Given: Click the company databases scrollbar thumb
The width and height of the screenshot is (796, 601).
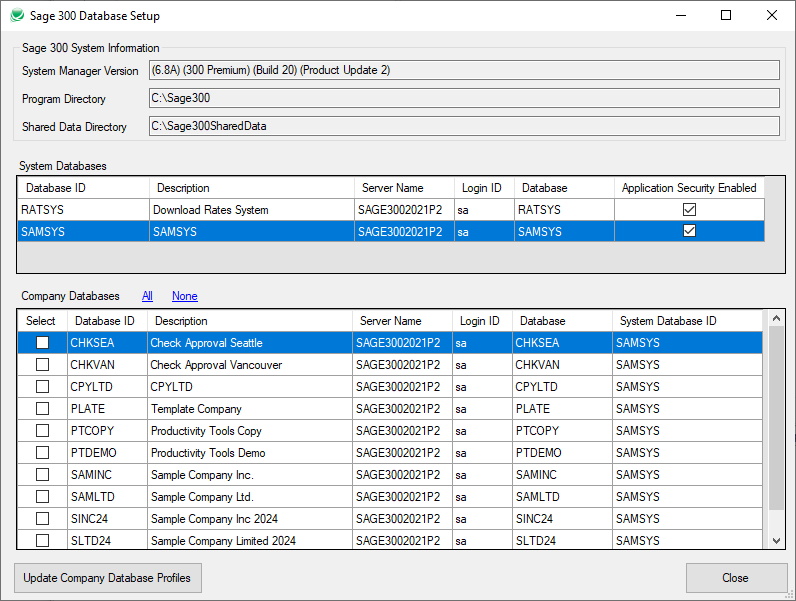Looking at the screenshot, I should 776,418.
